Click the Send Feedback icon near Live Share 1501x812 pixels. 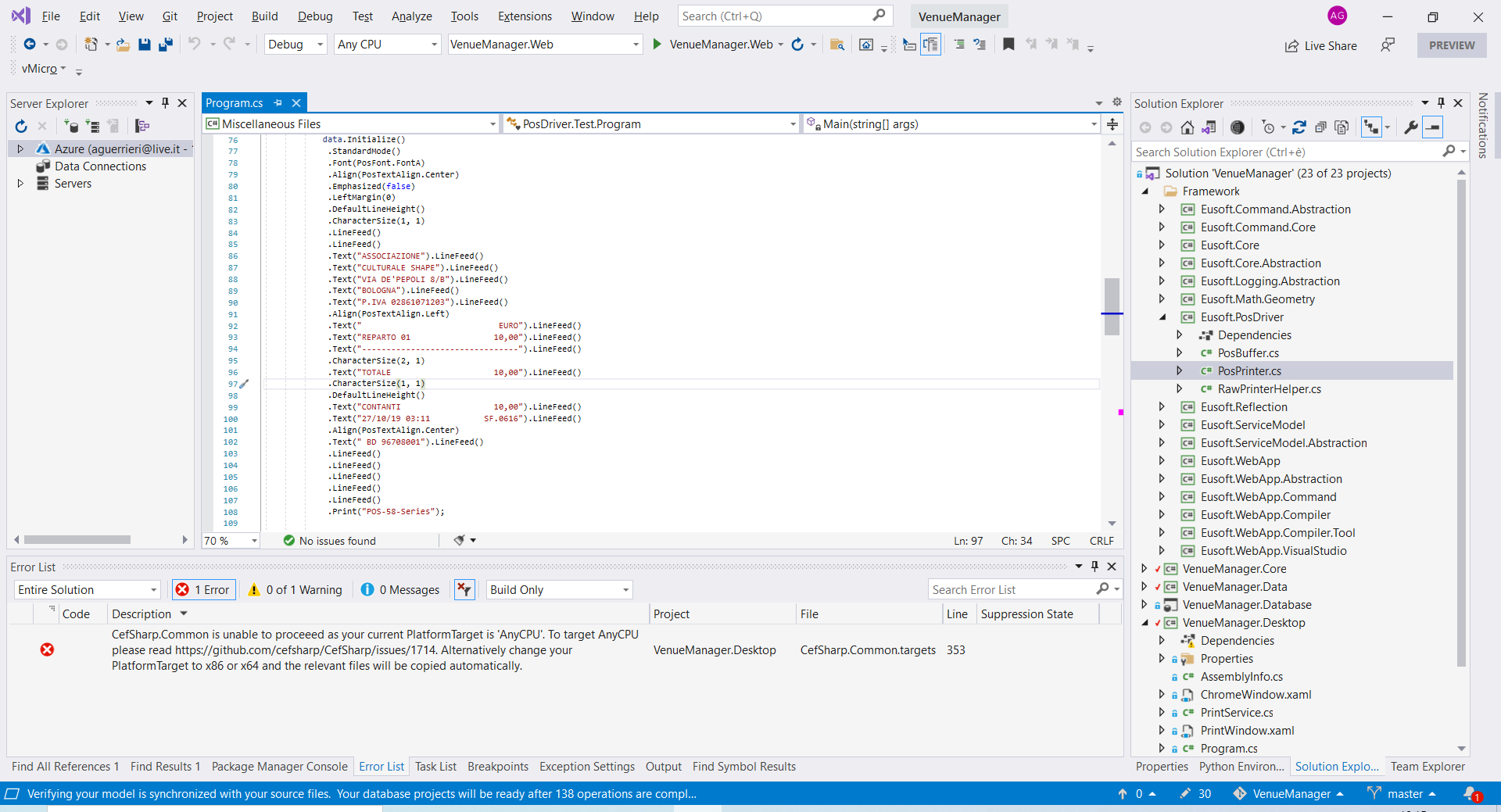click(x=1388, y=45)
